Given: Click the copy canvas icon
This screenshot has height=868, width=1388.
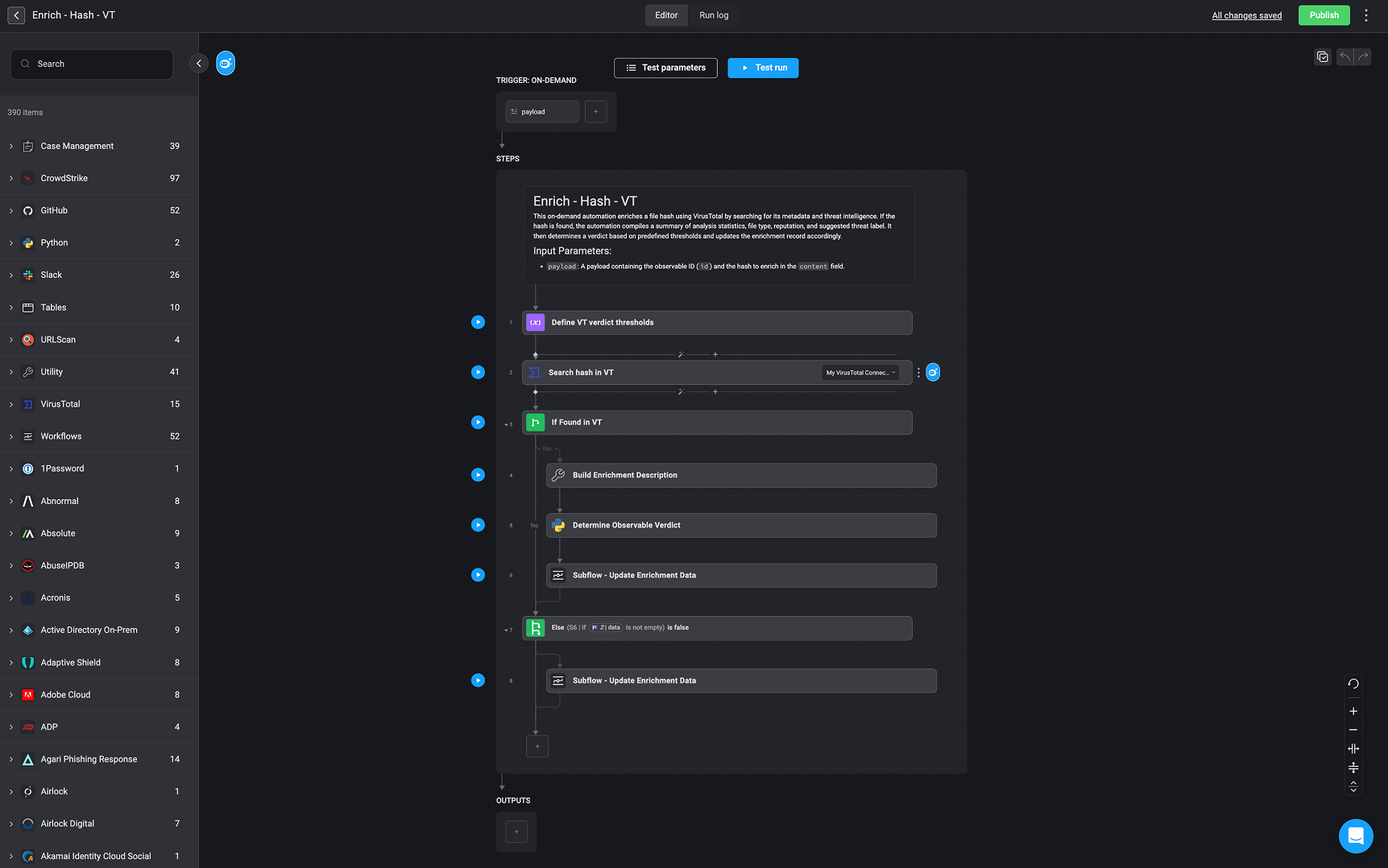Looking at the screenshot, I should (x=1322, y=56).
